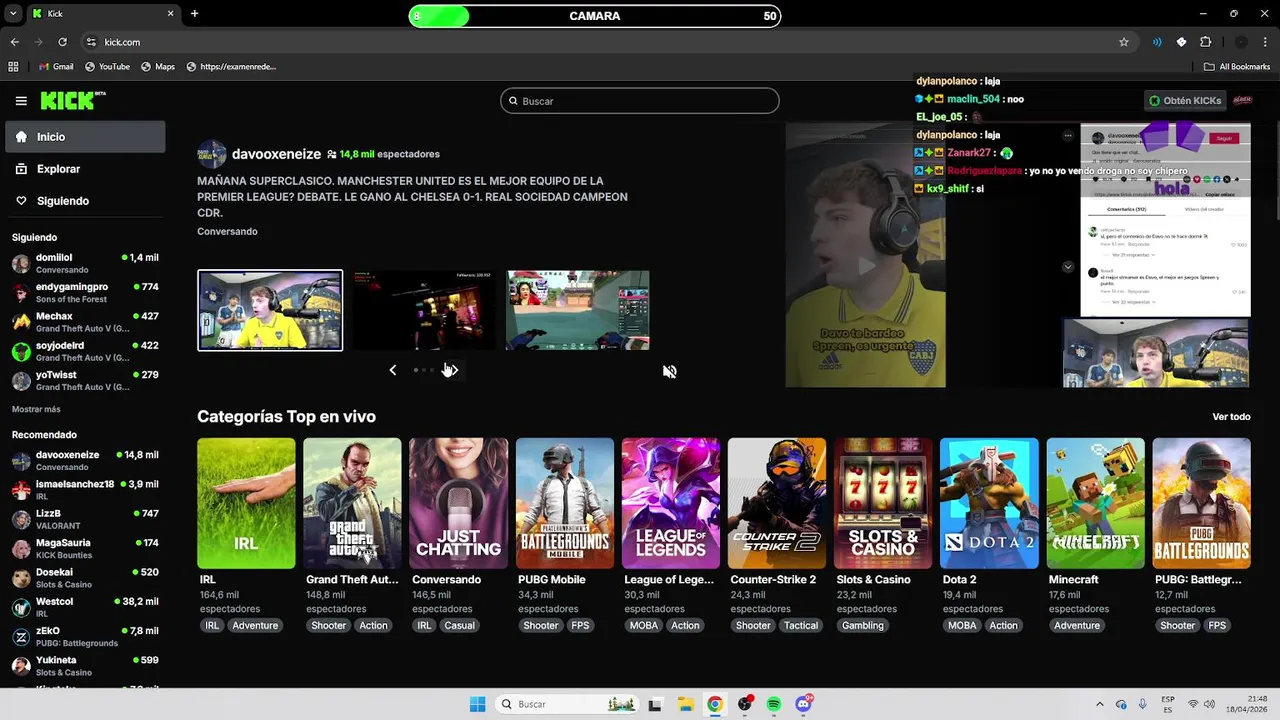Open the Maps bookmark

(158, 67)
